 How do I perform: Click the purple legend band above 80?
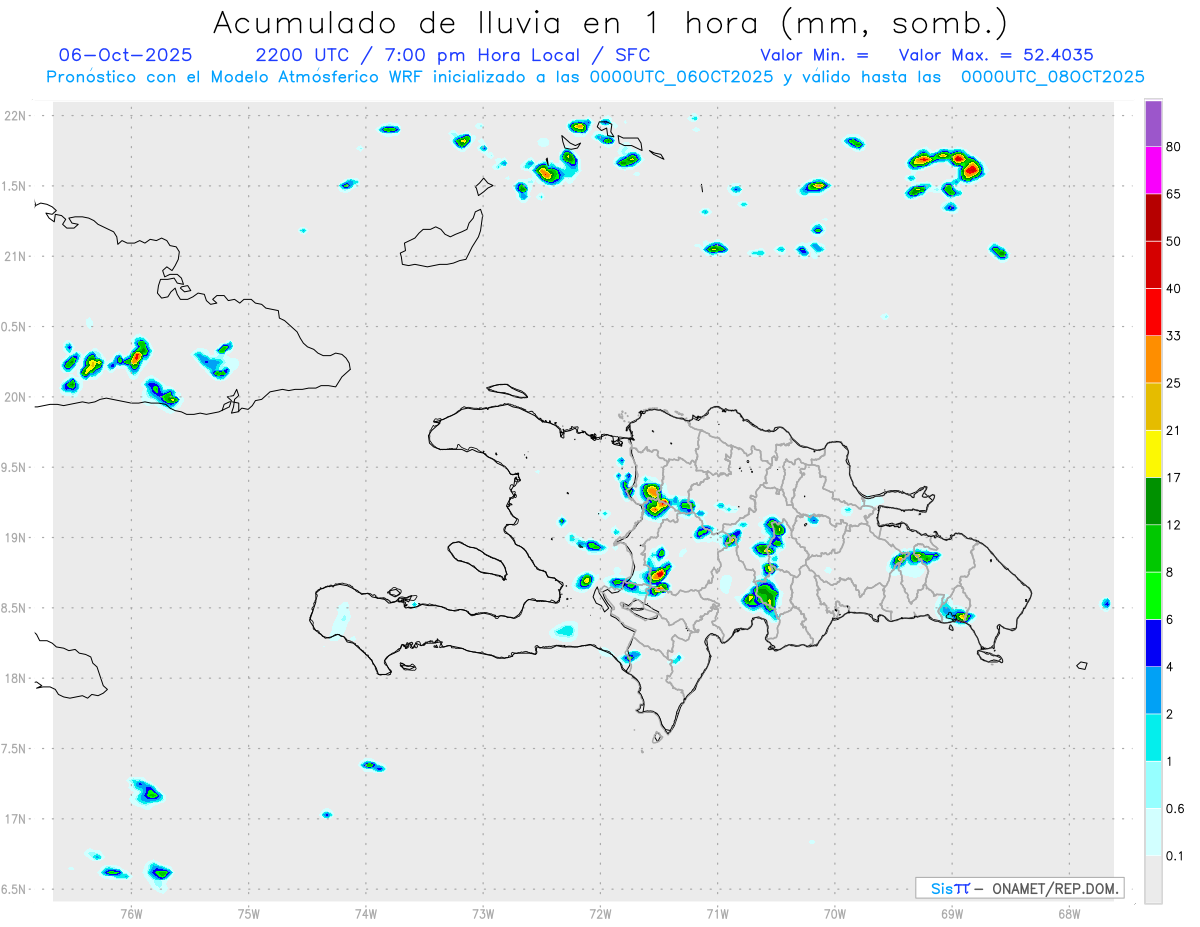[1153, 123]
